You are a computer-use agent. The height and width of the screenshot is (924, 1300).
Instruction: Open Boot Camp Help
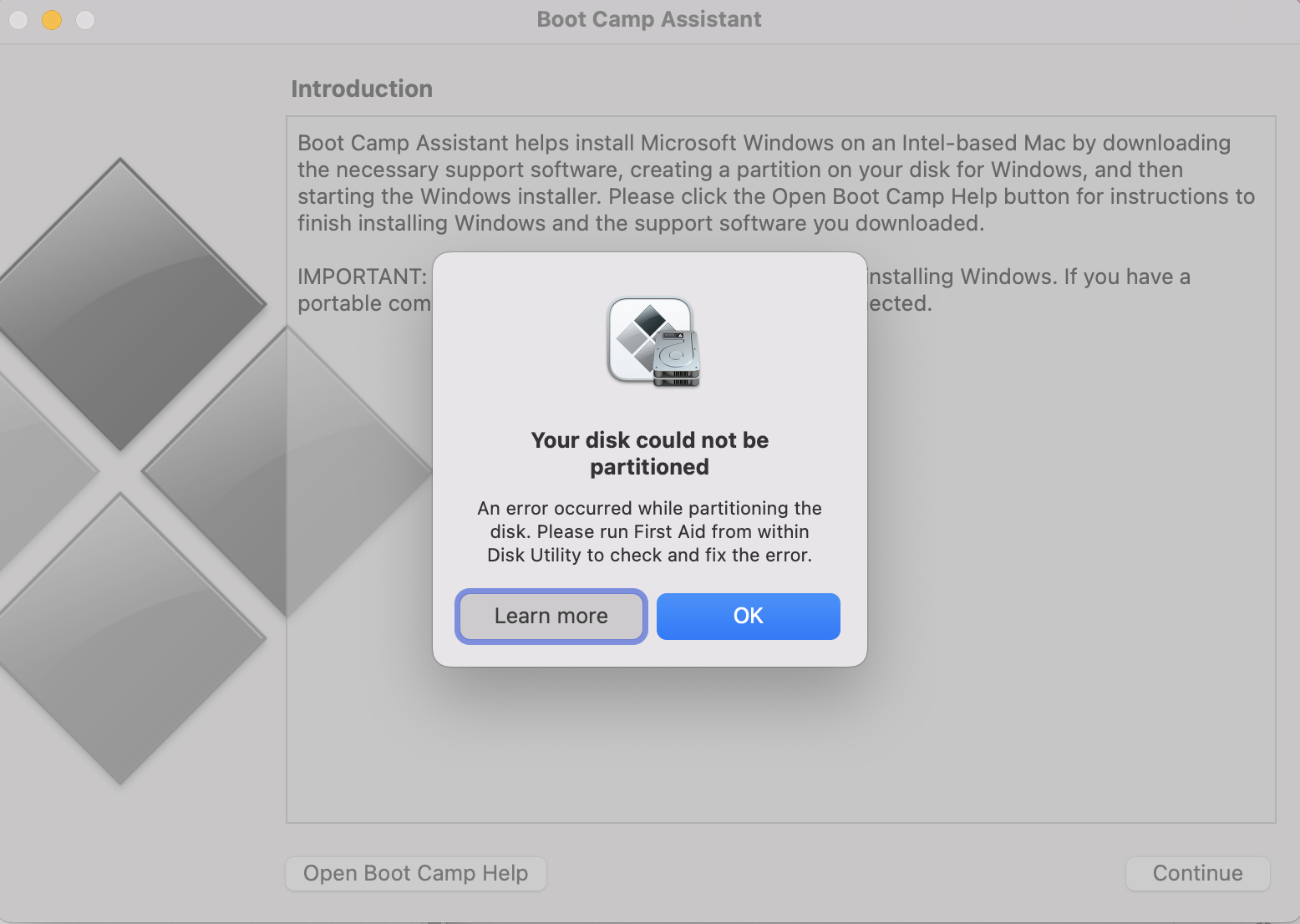tap(415, 873)
